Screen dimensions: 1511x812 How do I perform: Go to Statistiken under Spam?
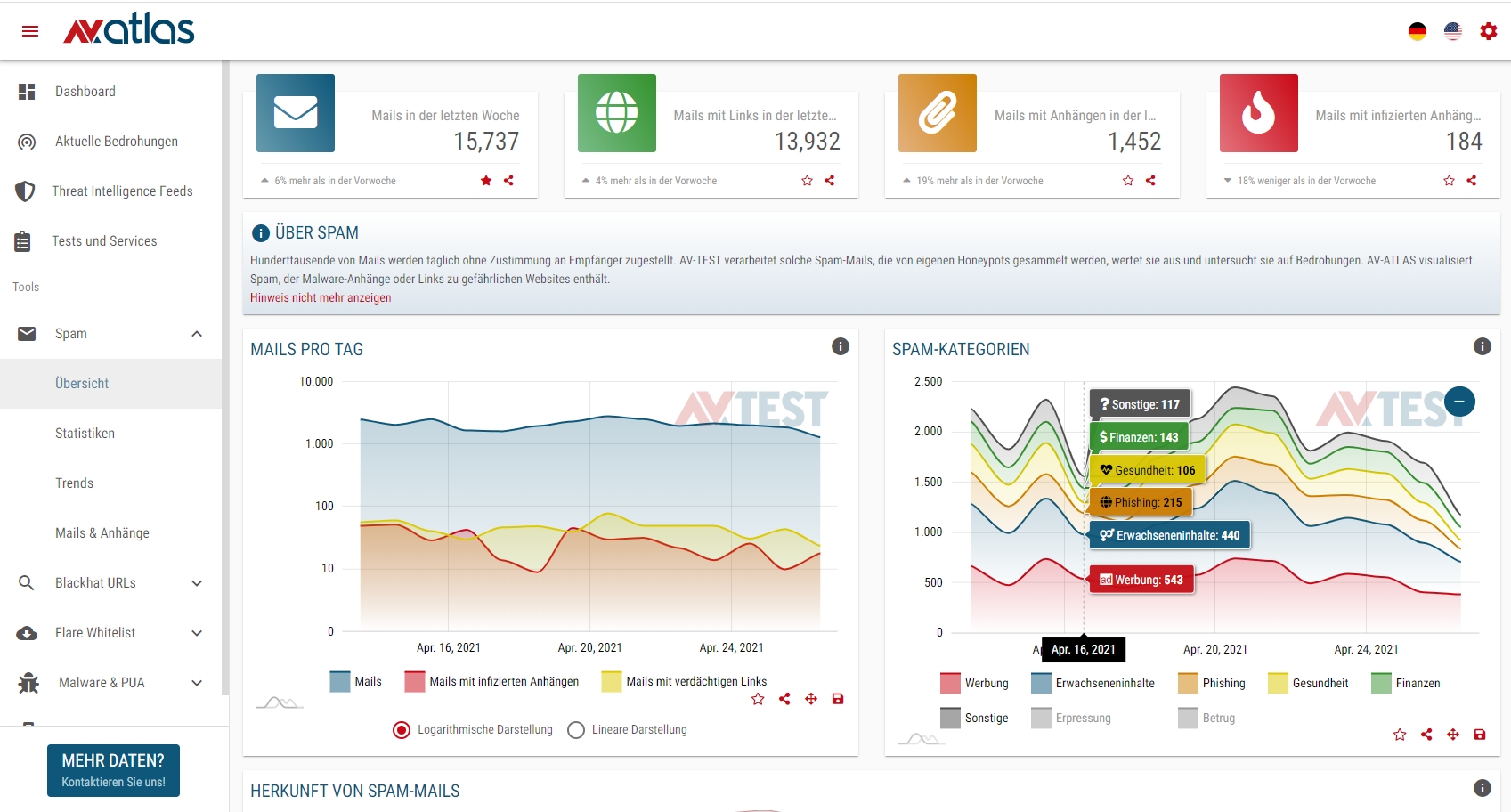pyautogui.click(x=85, y=434)
